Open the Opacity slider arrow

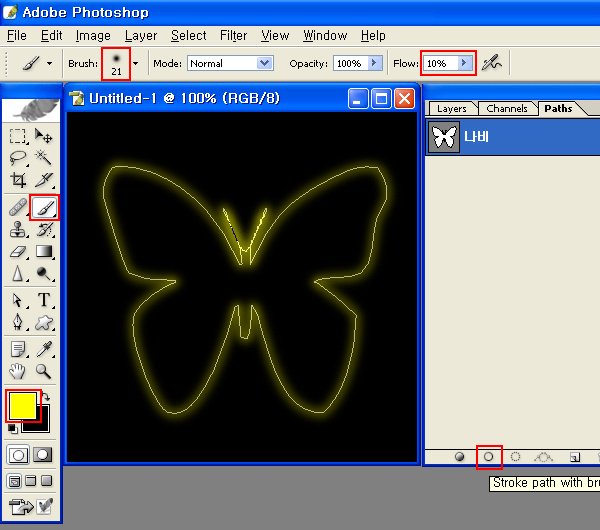pos(374,63)
